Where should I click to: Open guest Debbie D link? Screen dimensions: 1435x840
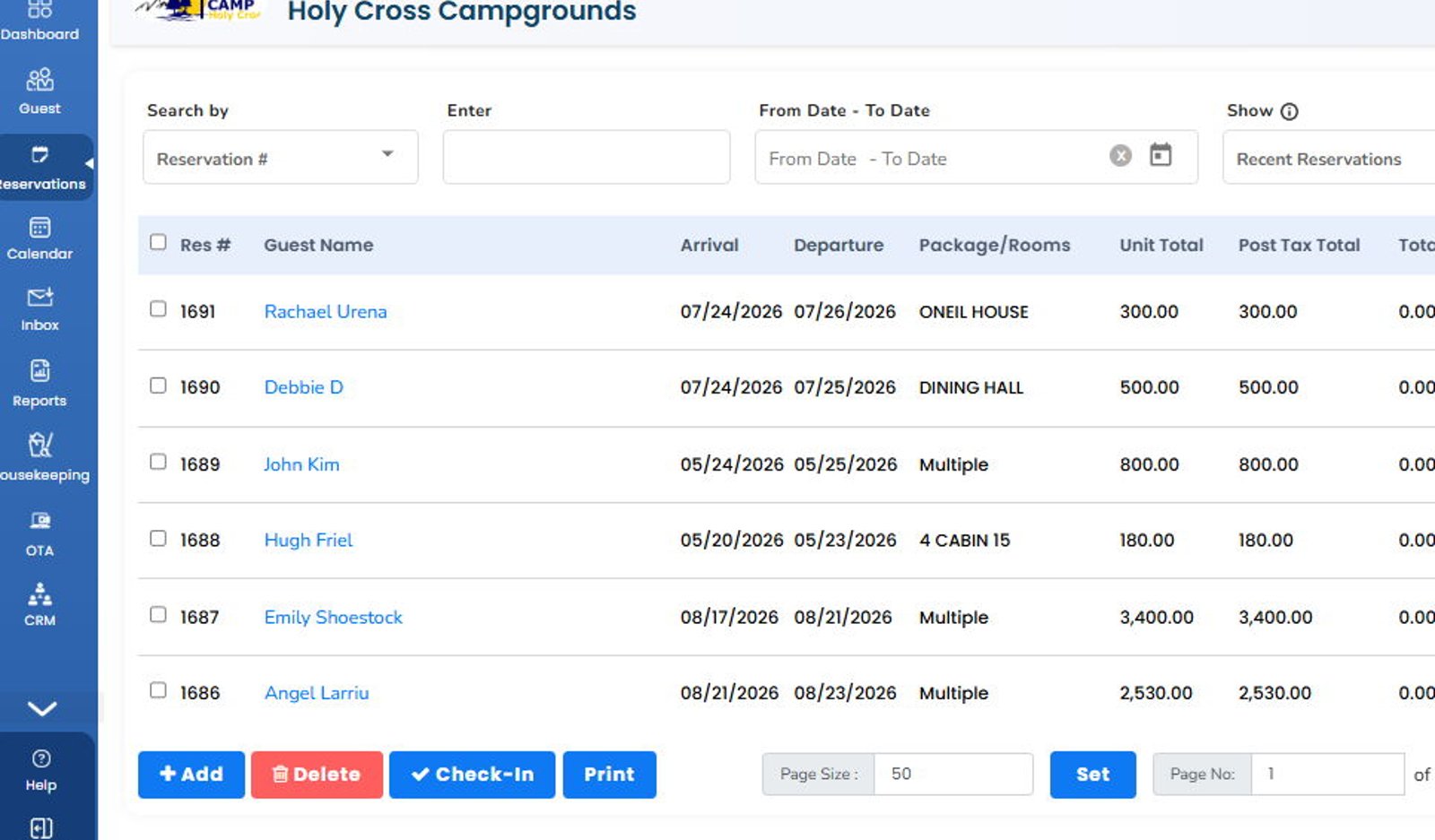(x=304, y=387)
